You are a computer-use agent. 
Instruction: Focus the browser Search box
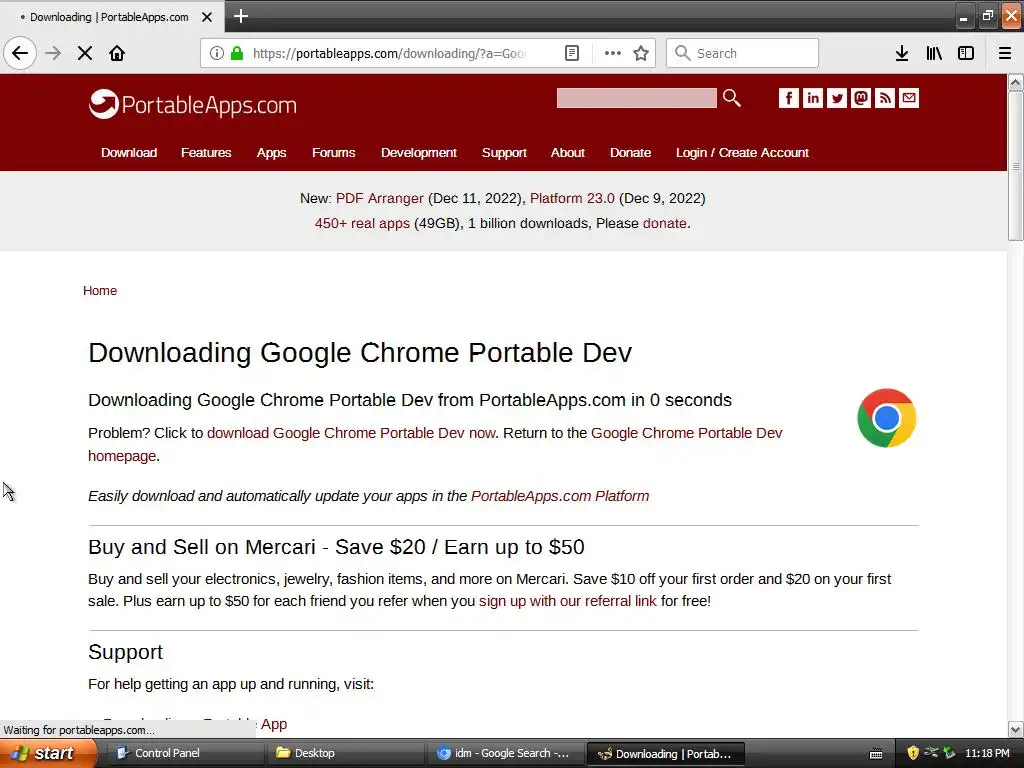click(x=742, y=53)
